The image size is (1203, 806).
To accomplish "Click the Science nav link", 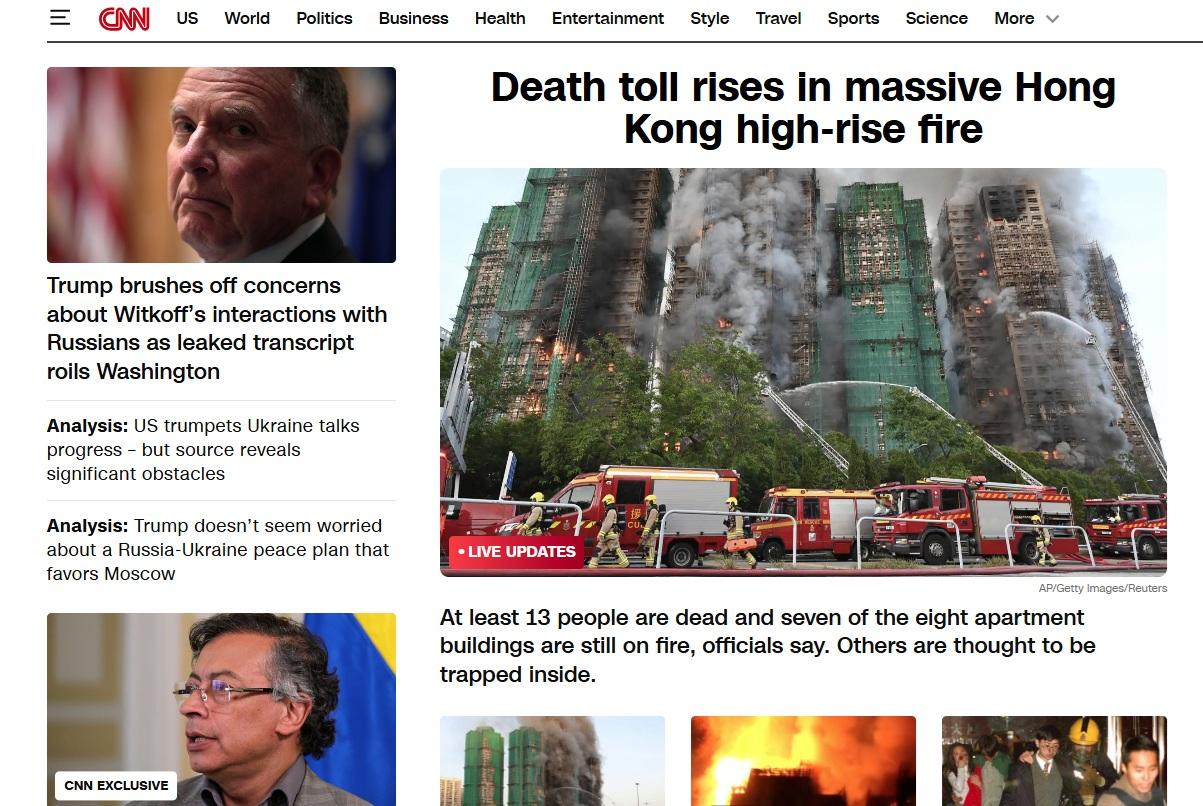I will point(936,18).
